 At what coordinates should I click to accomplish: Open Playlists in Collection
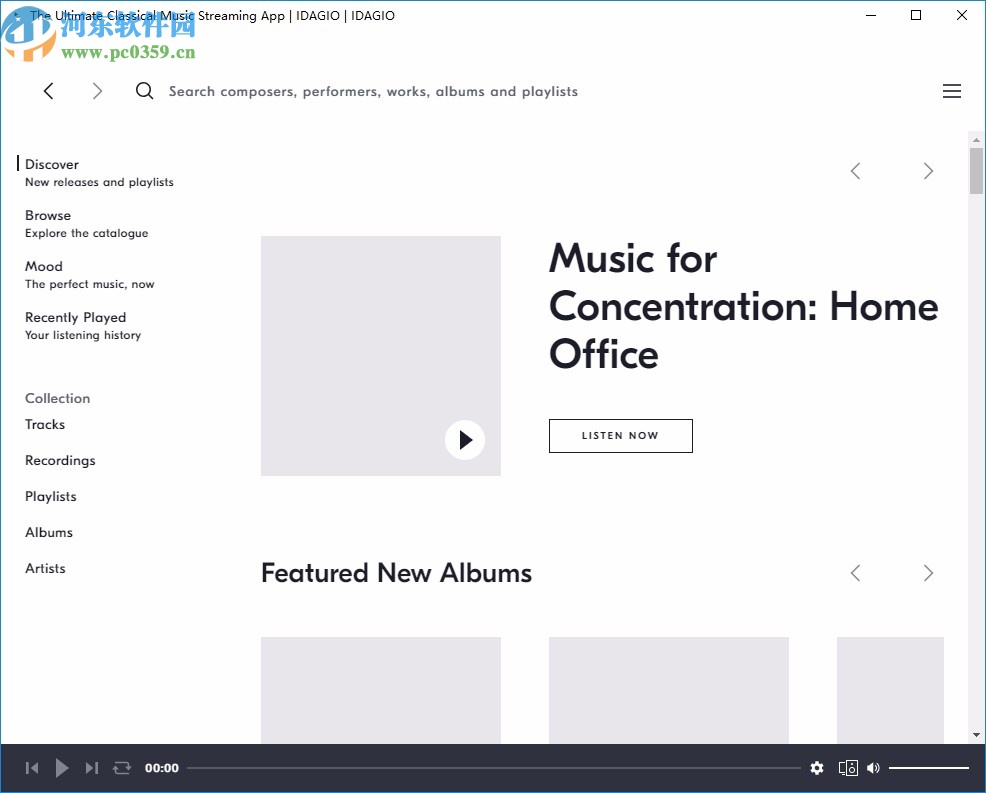(x=50, y=496)
